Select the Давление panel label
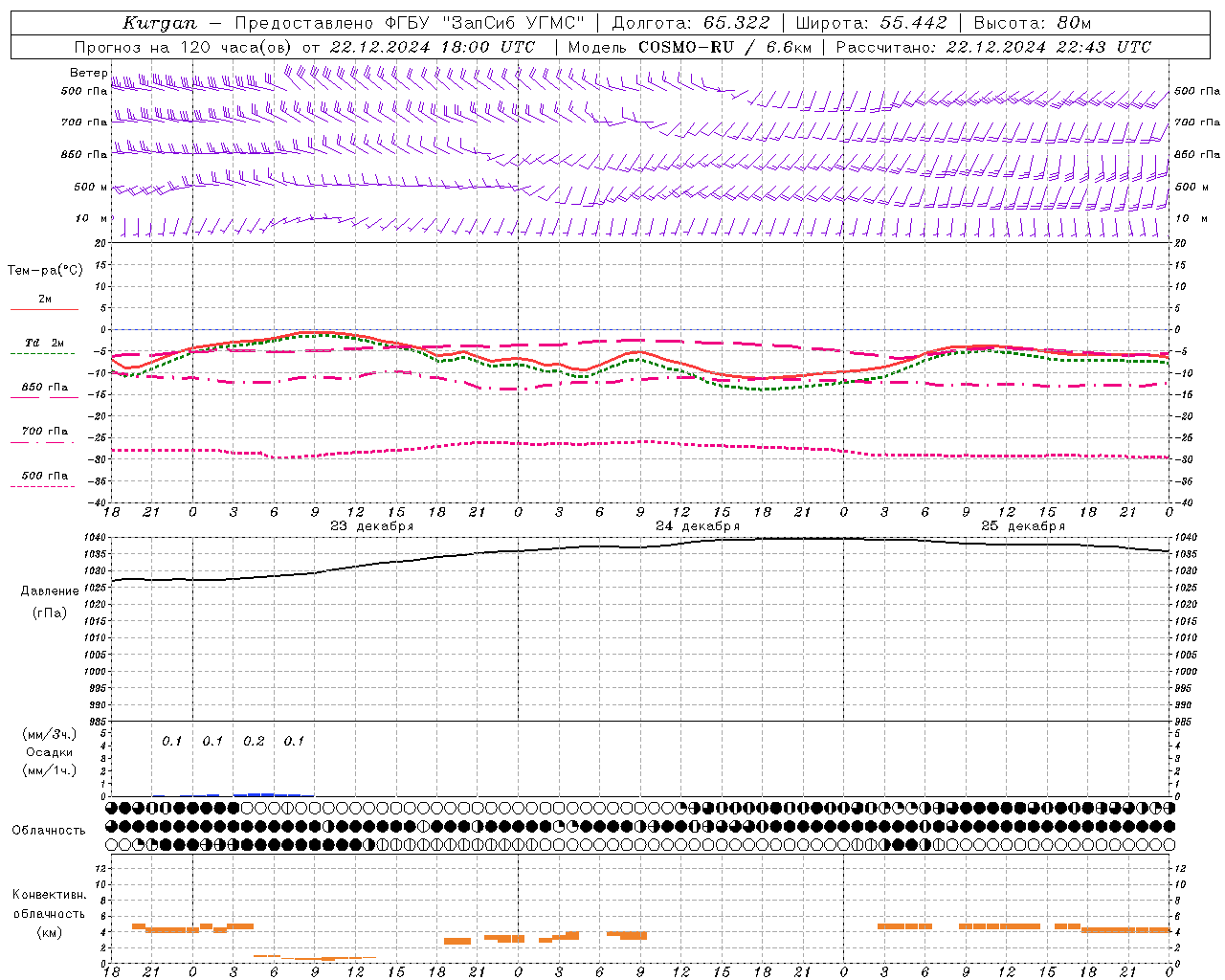 click(50, 591)
